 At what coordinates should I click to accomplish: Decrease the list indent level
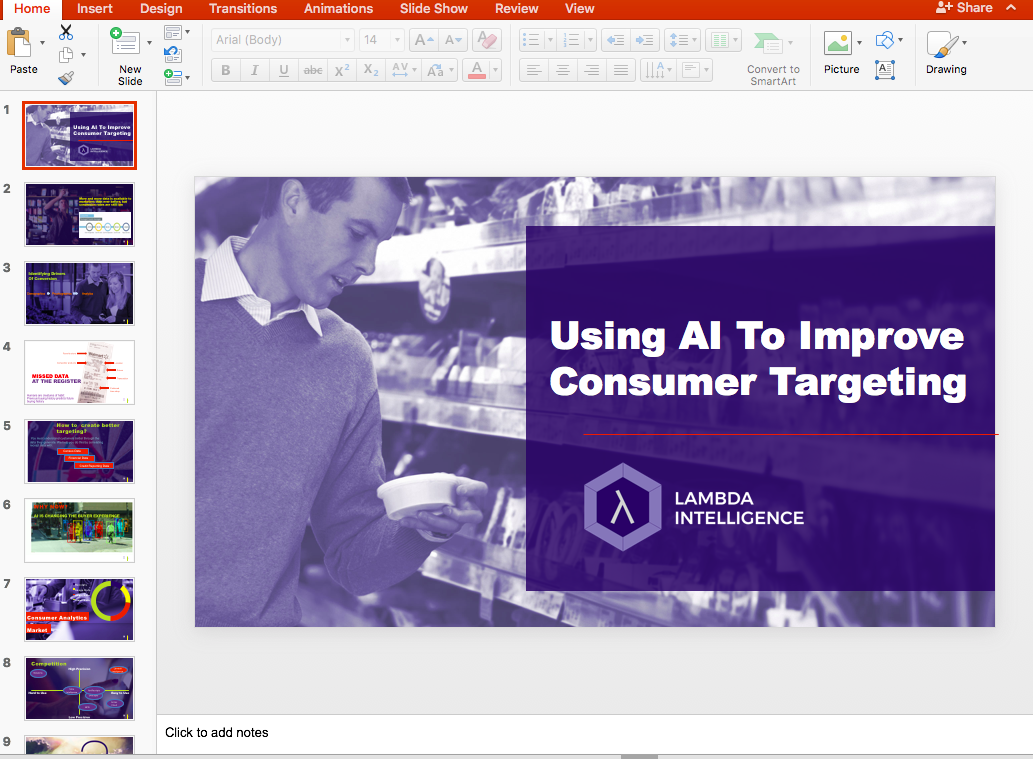coord(615,40)
